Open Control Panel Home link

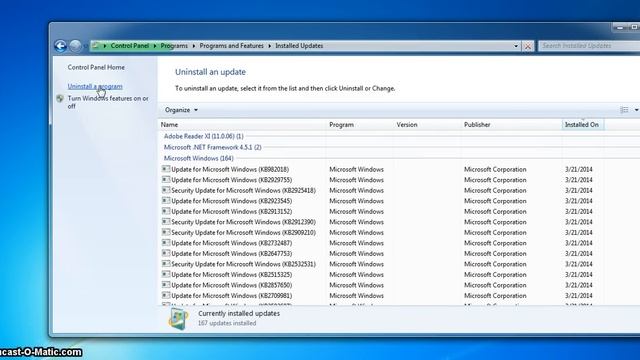point(96,67)
